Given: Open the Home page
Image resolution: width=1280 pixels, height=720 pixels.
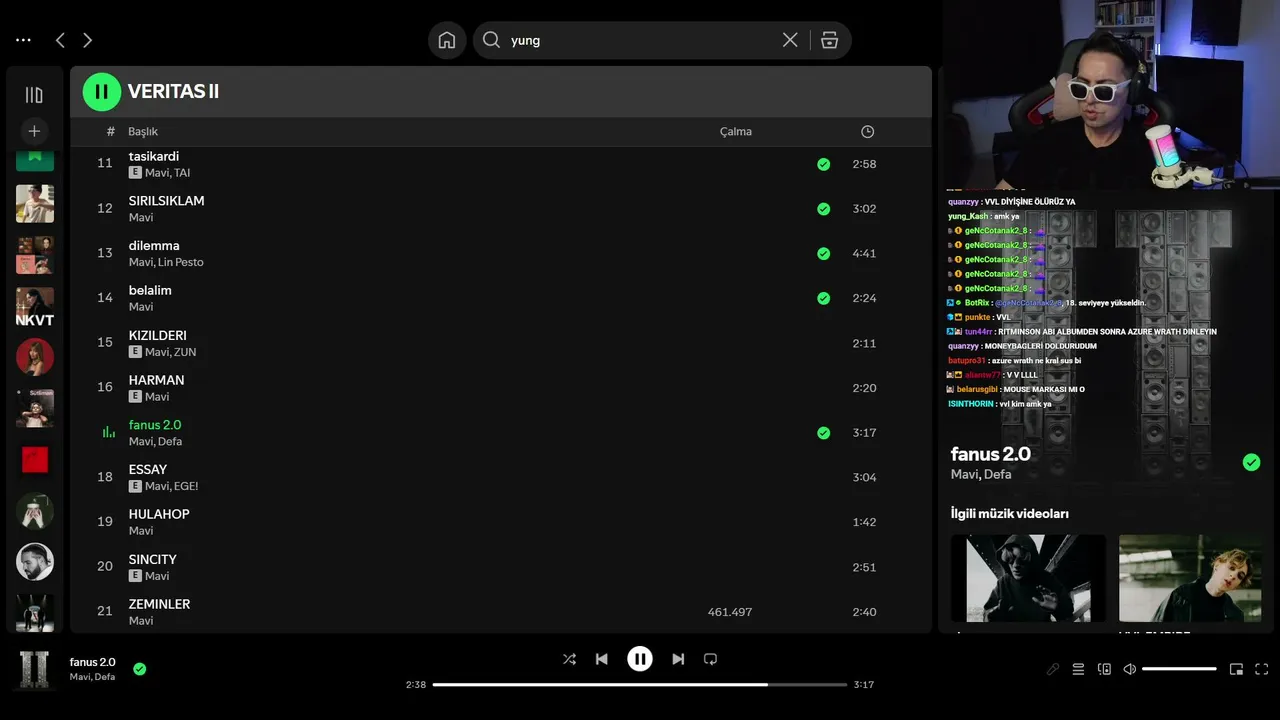Looking at the screenshot, I should click(x=447, y=40).
